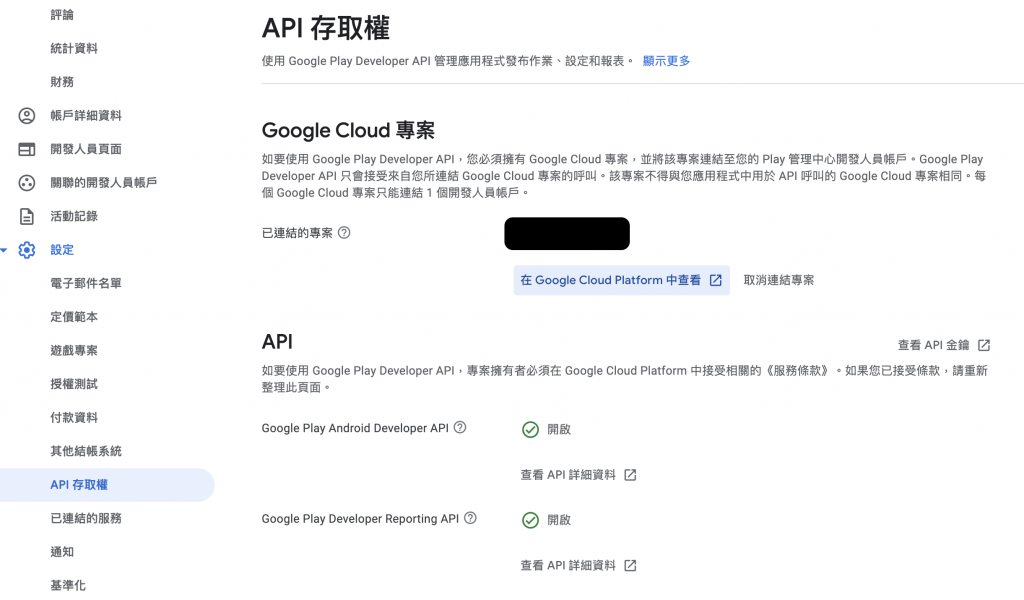Open 遊戲專案 settings
The image size is (1024, 600).
pyautogui.click(x=74, y=351)
